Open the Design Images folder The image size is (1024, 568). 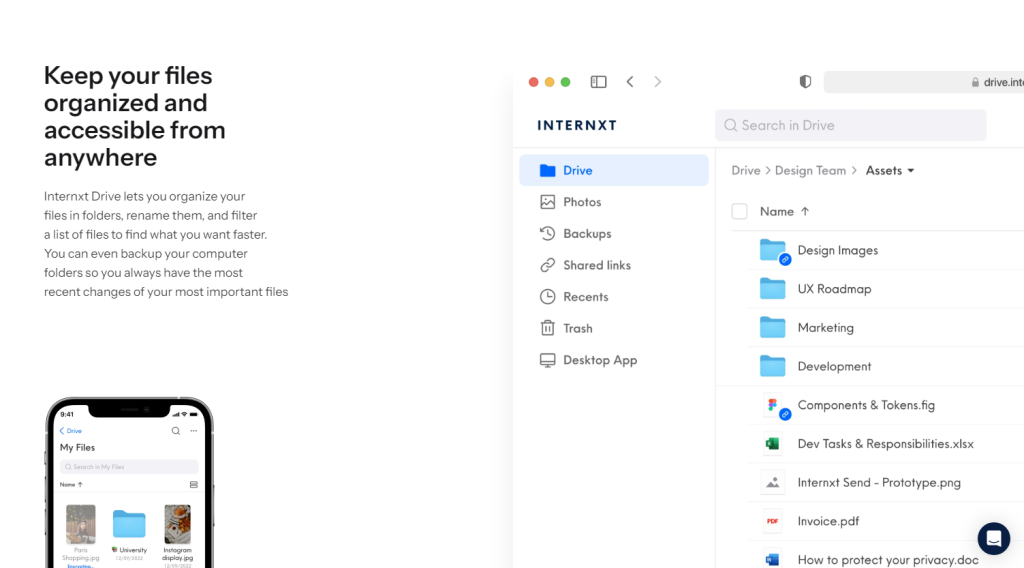point(837,250)
